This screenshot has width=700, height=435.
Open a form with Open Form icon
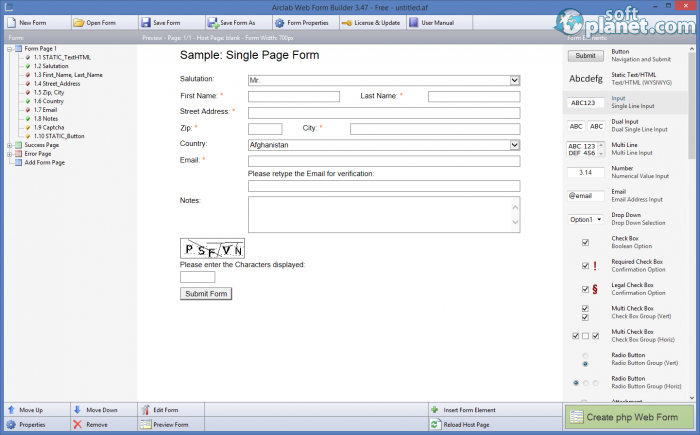click(x=78, y=22)
